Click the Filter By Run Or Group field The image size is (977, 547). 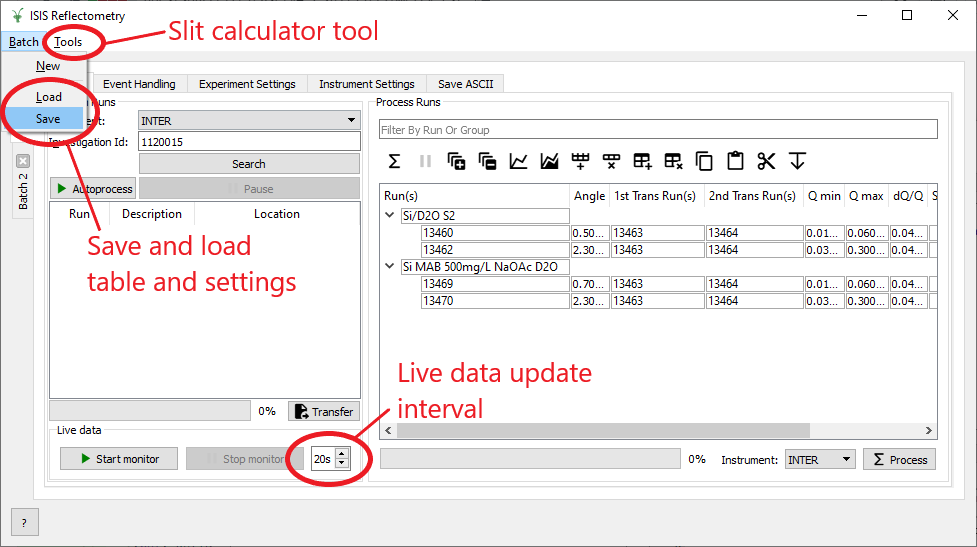click(658, 130)
